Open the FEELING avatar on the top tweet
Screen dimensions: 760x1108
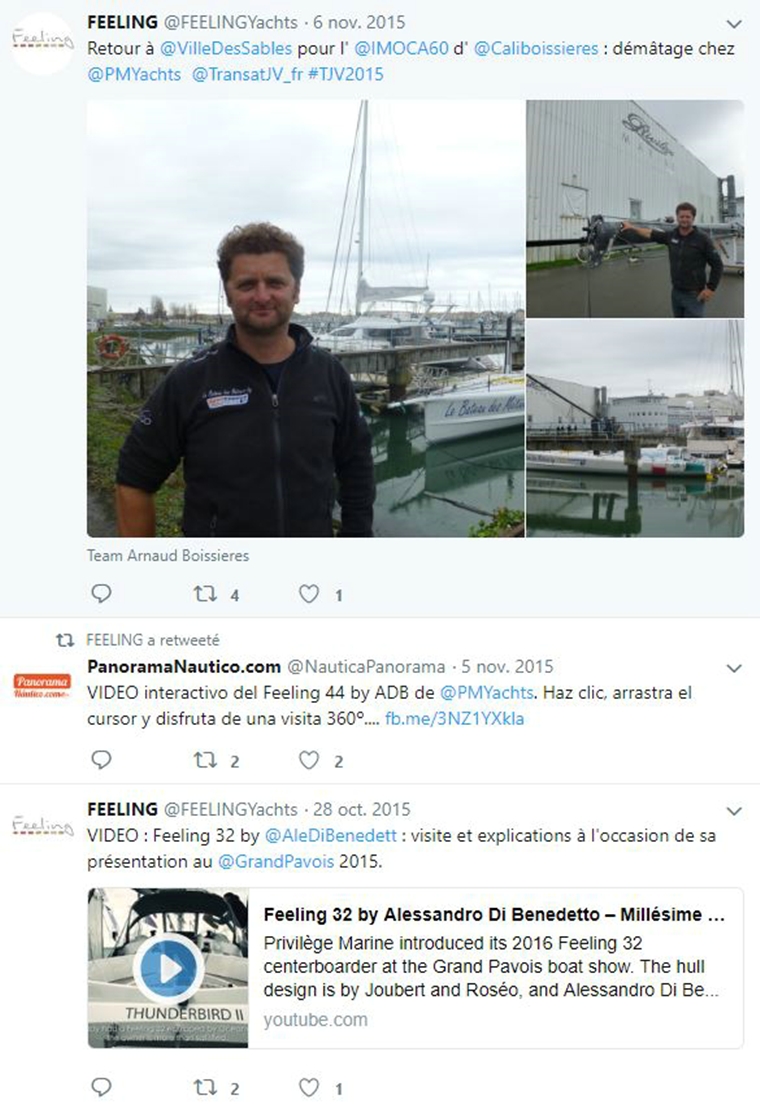[42, 42]
